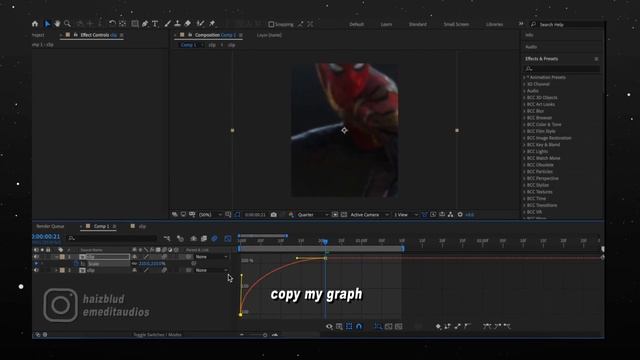Select the Pan Behind anchor point tool

tap(122, 24)
